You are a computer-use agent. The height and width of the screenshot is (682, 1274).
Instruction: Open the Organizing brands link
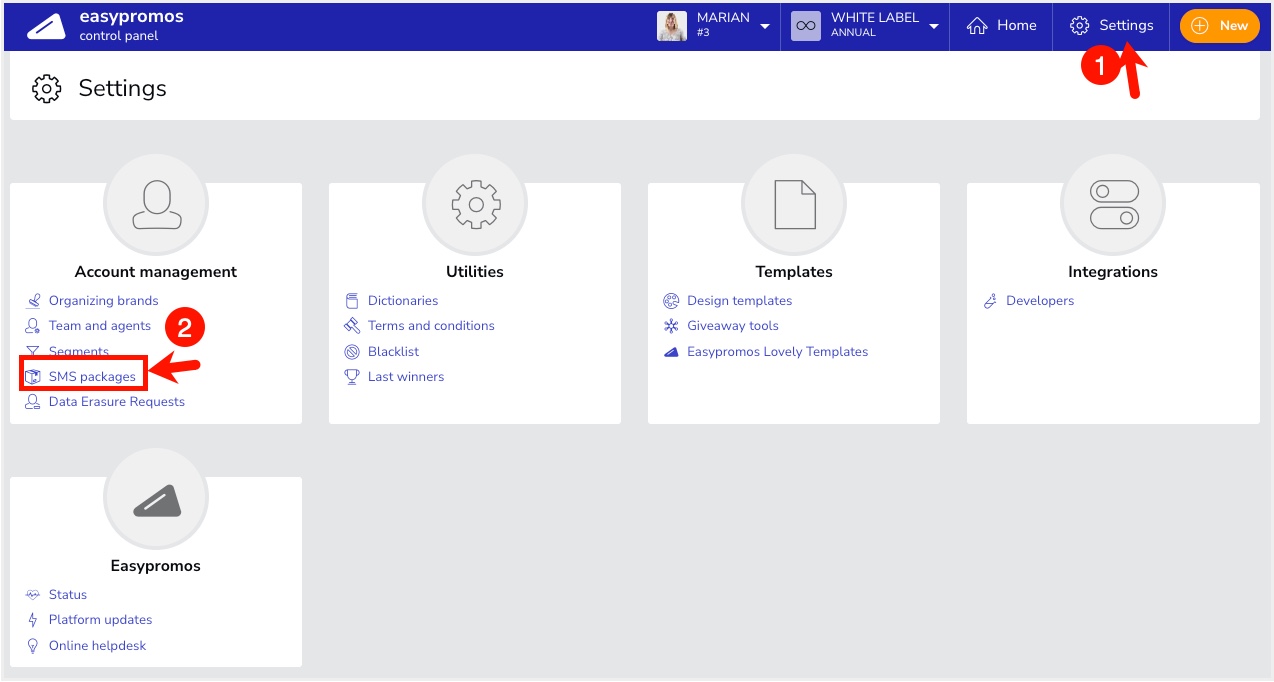point(103,301)
